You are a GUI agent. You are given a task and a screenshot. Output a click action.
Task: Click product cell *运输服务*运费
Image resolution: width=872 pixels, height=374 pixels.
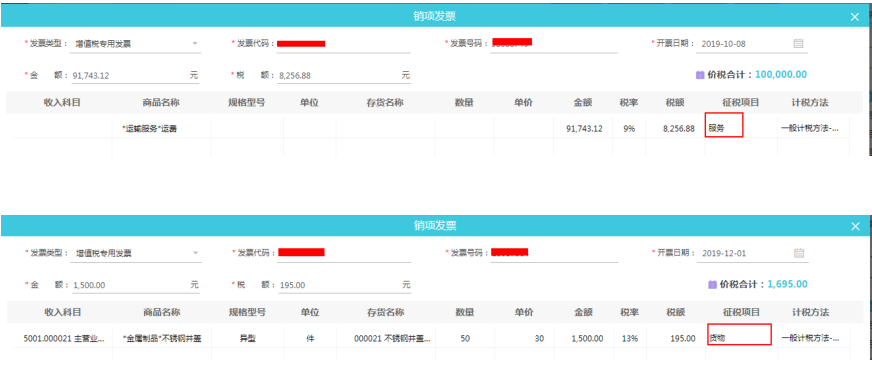[x=161, y=128]
